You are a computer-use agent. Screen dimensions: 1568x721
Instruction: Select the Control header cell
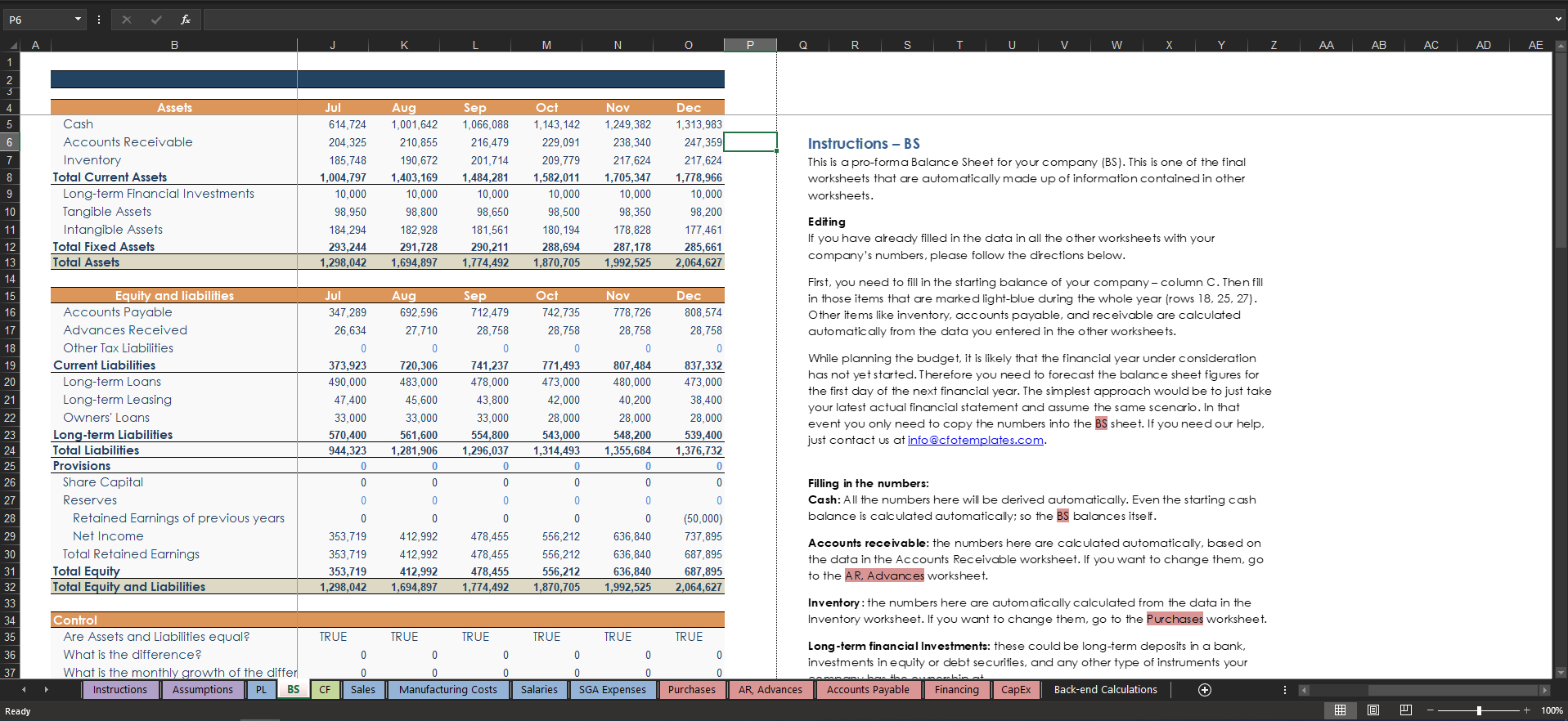pos(174,620)
